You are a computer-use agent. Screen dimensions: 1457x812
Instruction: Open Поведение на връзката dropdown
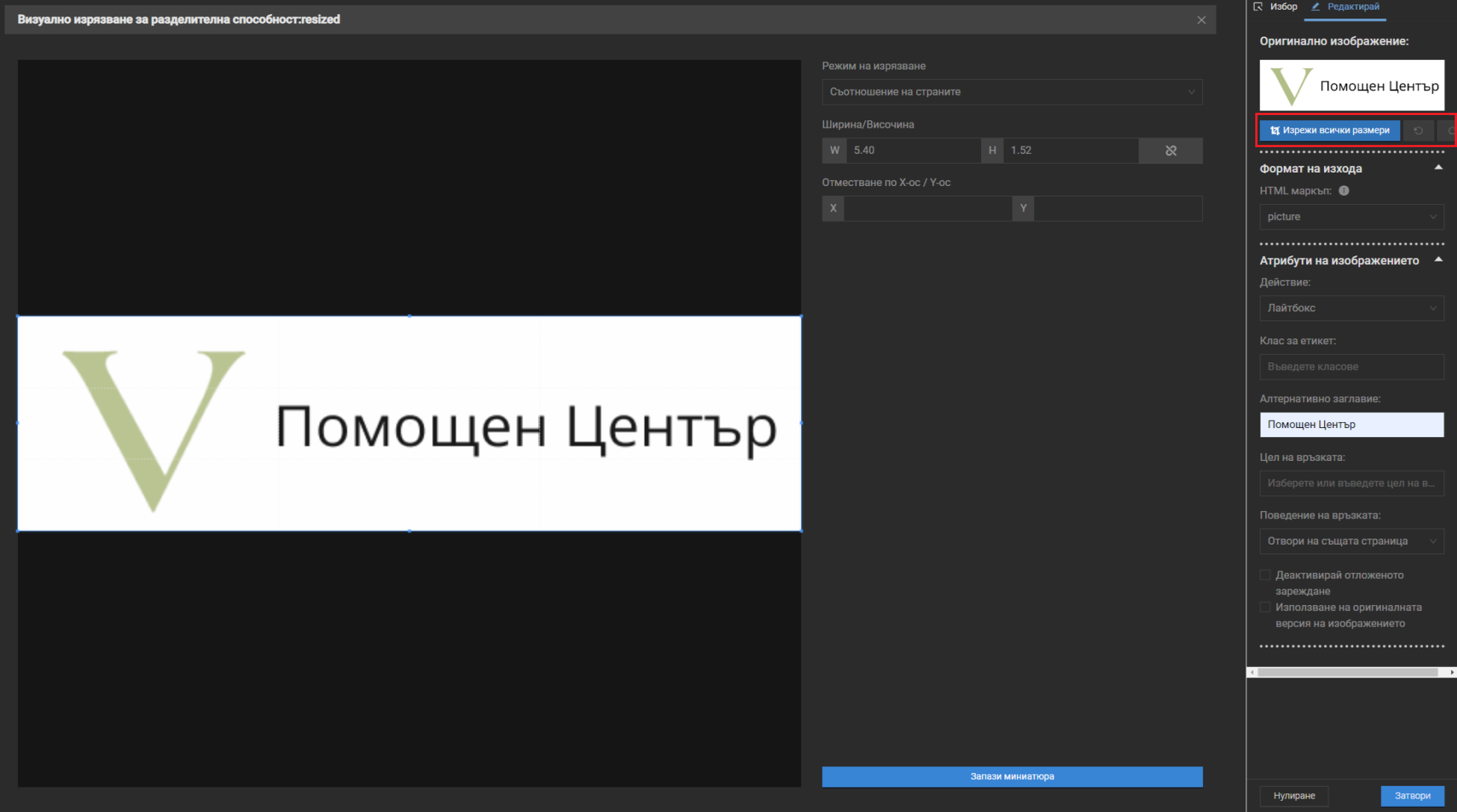1351,541
